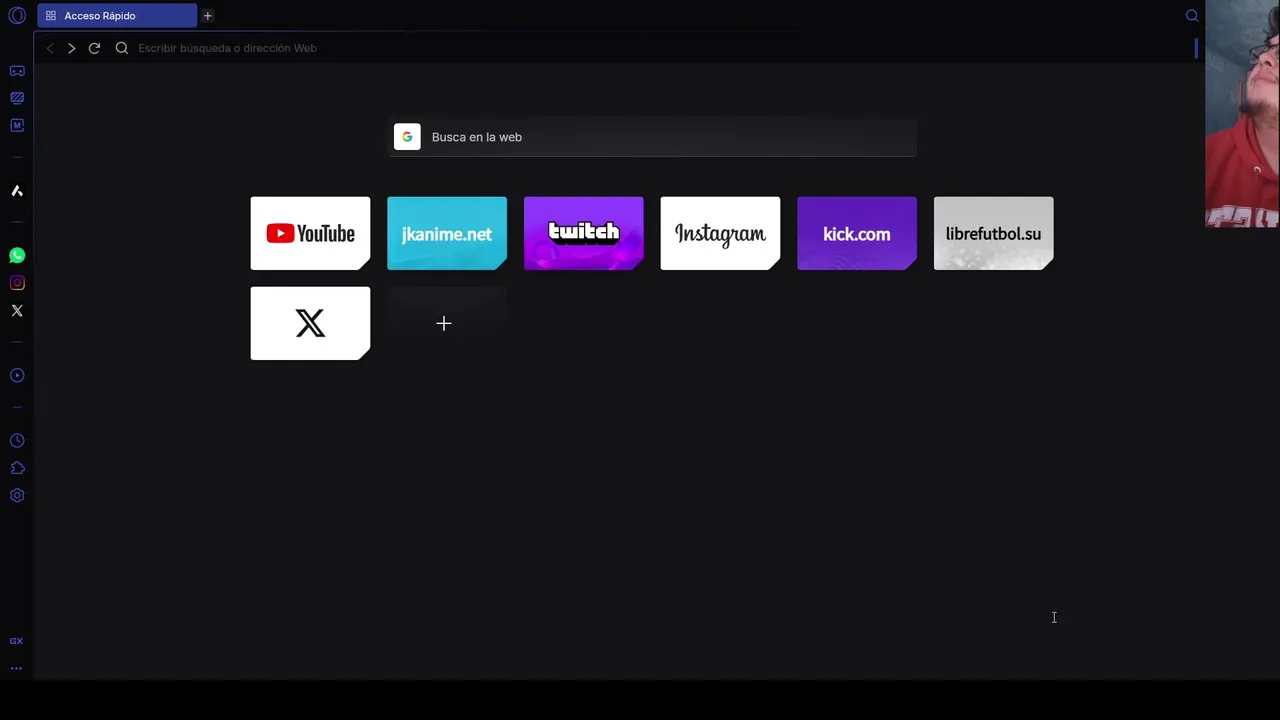Viewport: 1280px width, 720px height.
Task: Open the extensions cube icon in sidebar
Action: coord(17,468)
